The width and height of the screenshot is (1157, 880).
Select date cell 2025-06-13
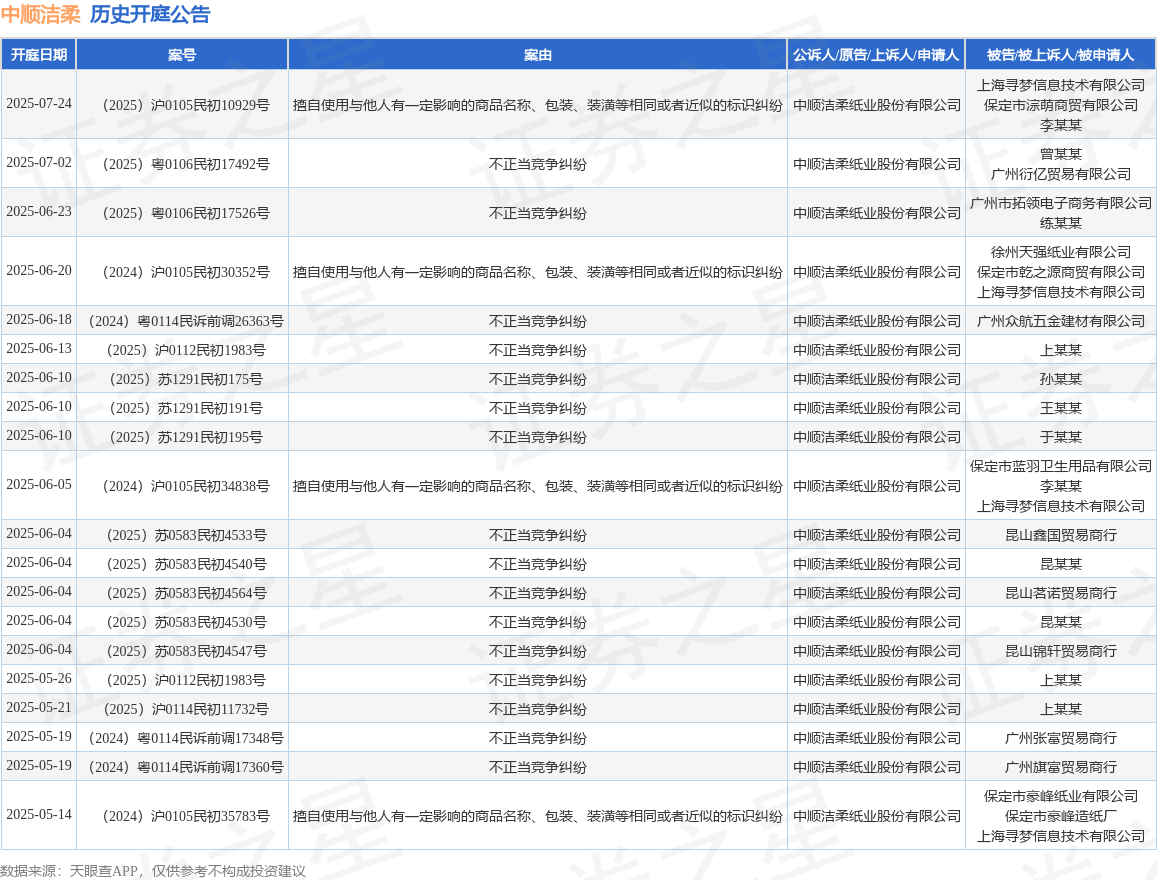[39, 348]
